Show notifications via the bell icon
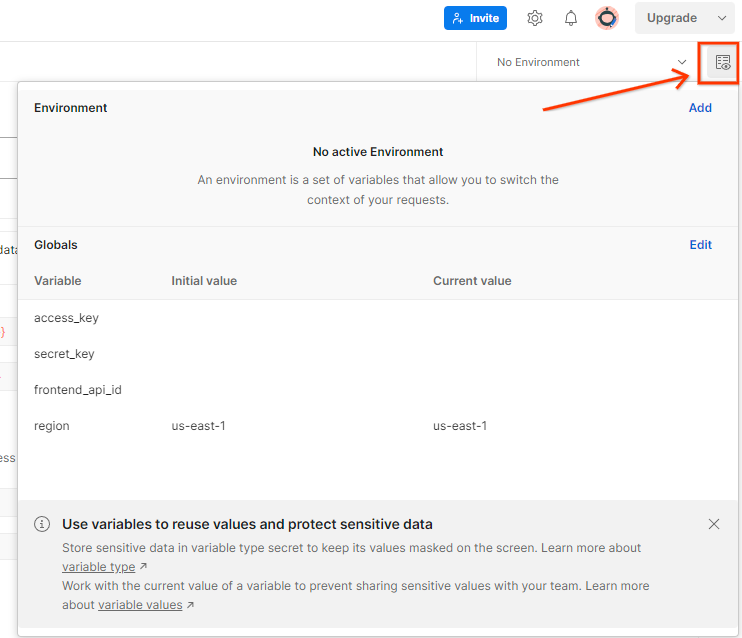This screenshot has height=638, width=742. tap(571, 18)
